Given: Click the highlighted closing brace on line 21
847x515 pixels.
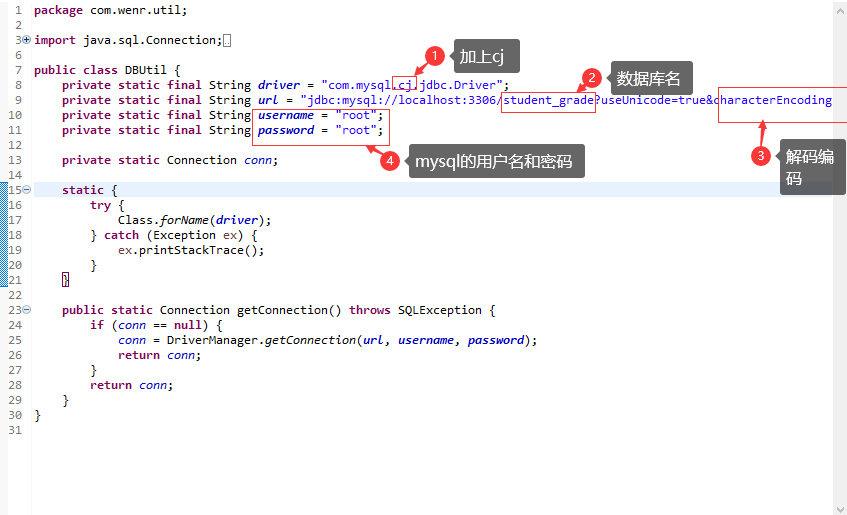Looking at the screenshot, I should tap(65, 280).
